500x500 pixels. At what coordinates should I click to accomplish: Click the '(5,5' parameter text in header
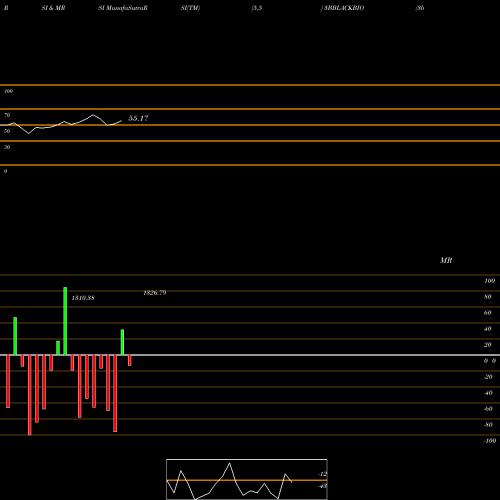257,8
